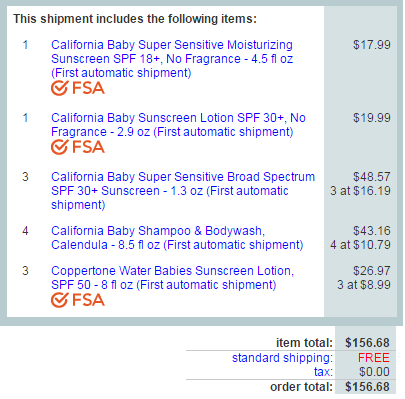Click the standard shipping link
This screenshot has width=405, height=399.
tap(282, 358)
